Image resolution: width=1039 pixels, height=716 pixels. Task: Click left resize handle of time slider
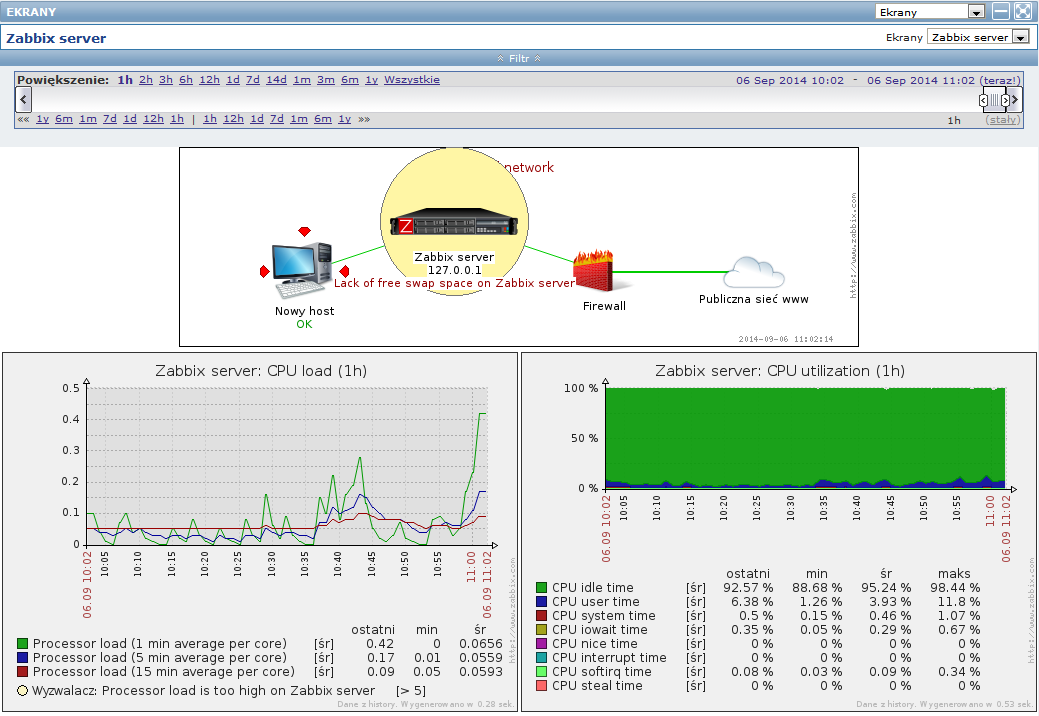(x=983, y=101)
